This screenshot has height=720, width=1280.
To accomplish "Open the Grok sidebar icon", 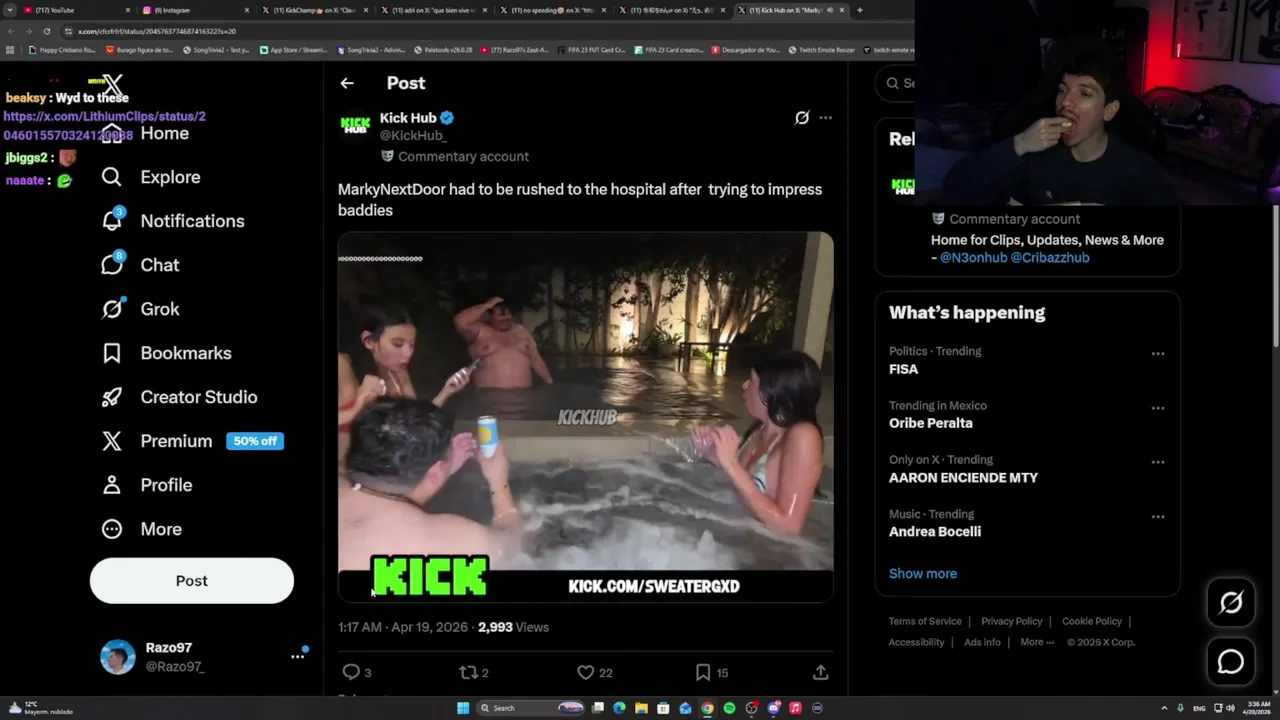I will coord(112,309).
